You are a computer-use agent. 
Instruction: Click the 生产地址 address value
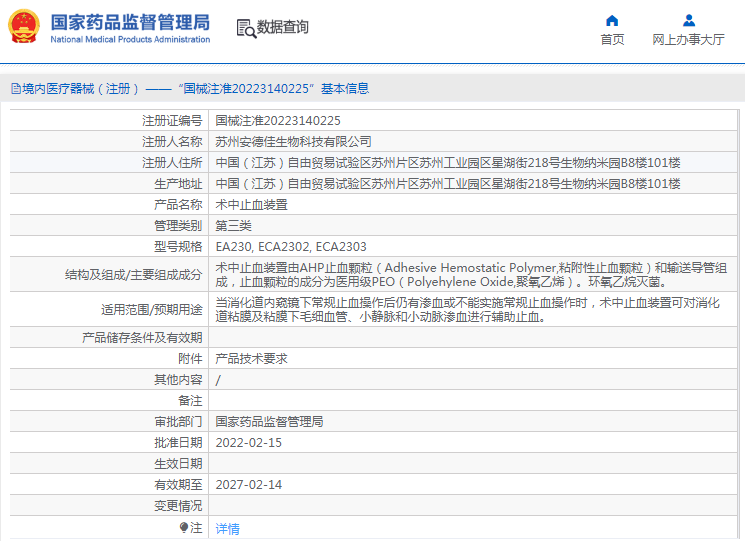click(448, 183)
